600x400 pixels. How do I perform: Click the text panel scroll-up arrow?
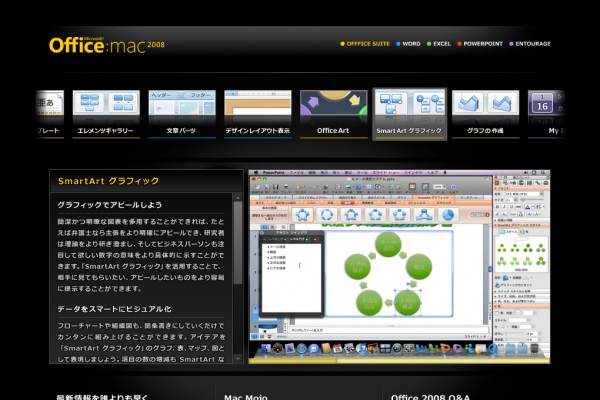[238, 198]
